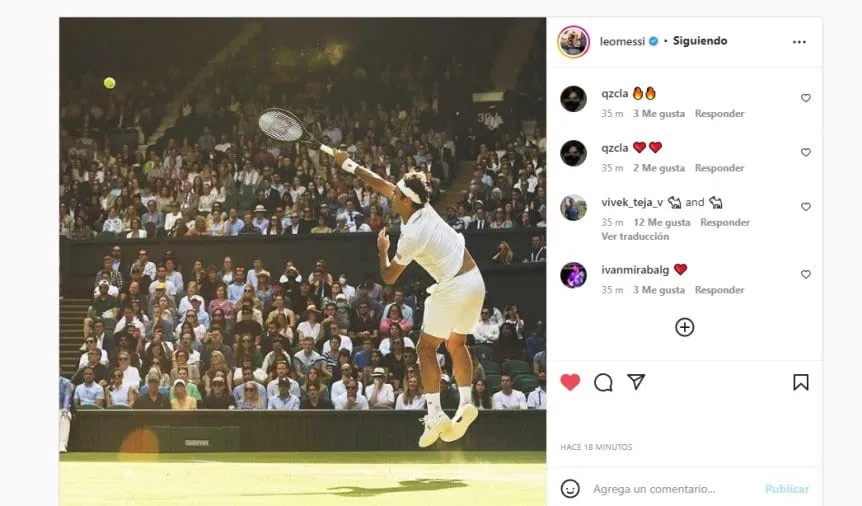The height and width of the screenshot is (506, 862).
Task: Open the three-dot post options menu
Action: [x=799, y=42]
